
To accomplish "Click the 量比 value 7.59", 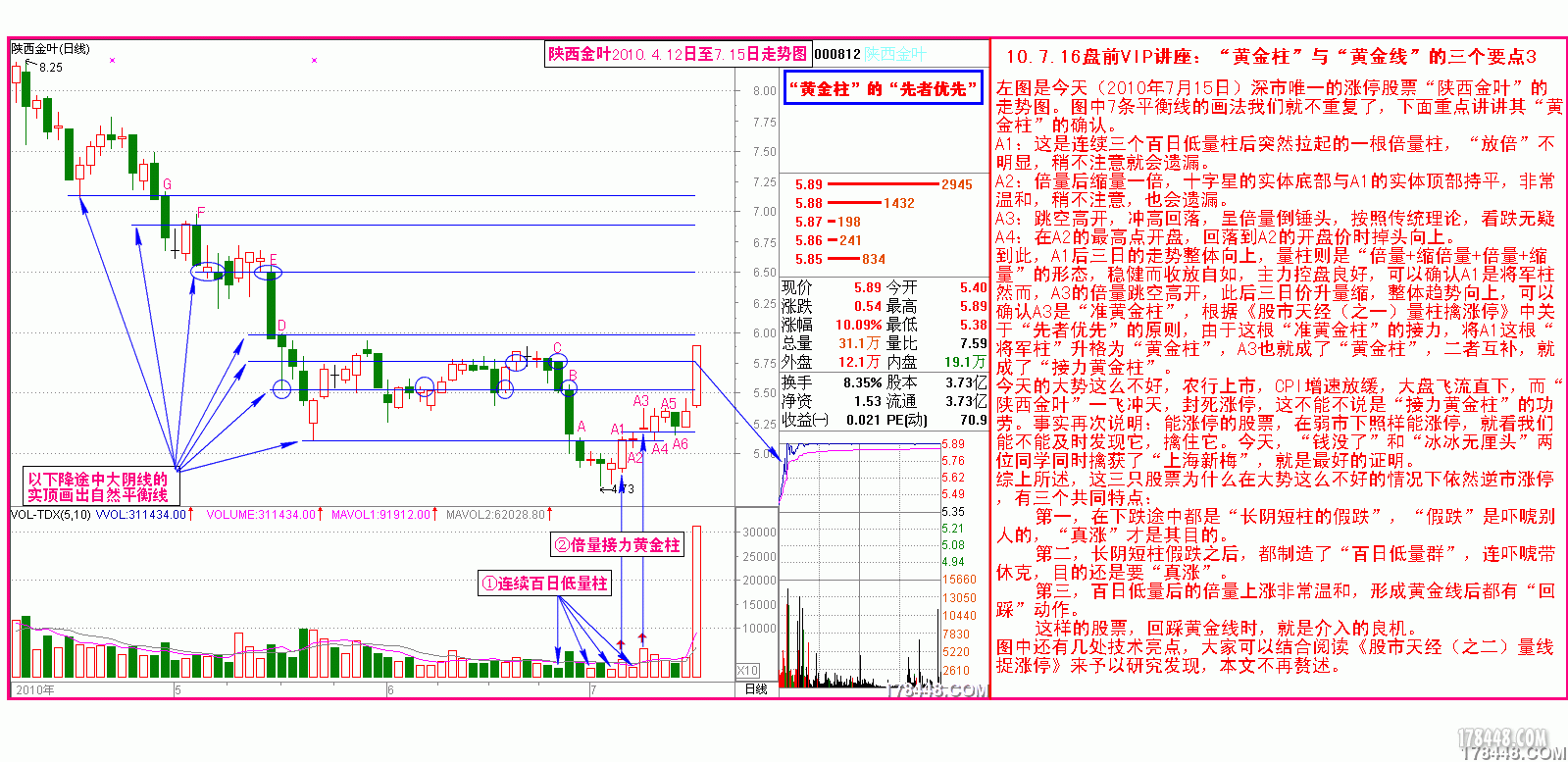I will point(973,343).
